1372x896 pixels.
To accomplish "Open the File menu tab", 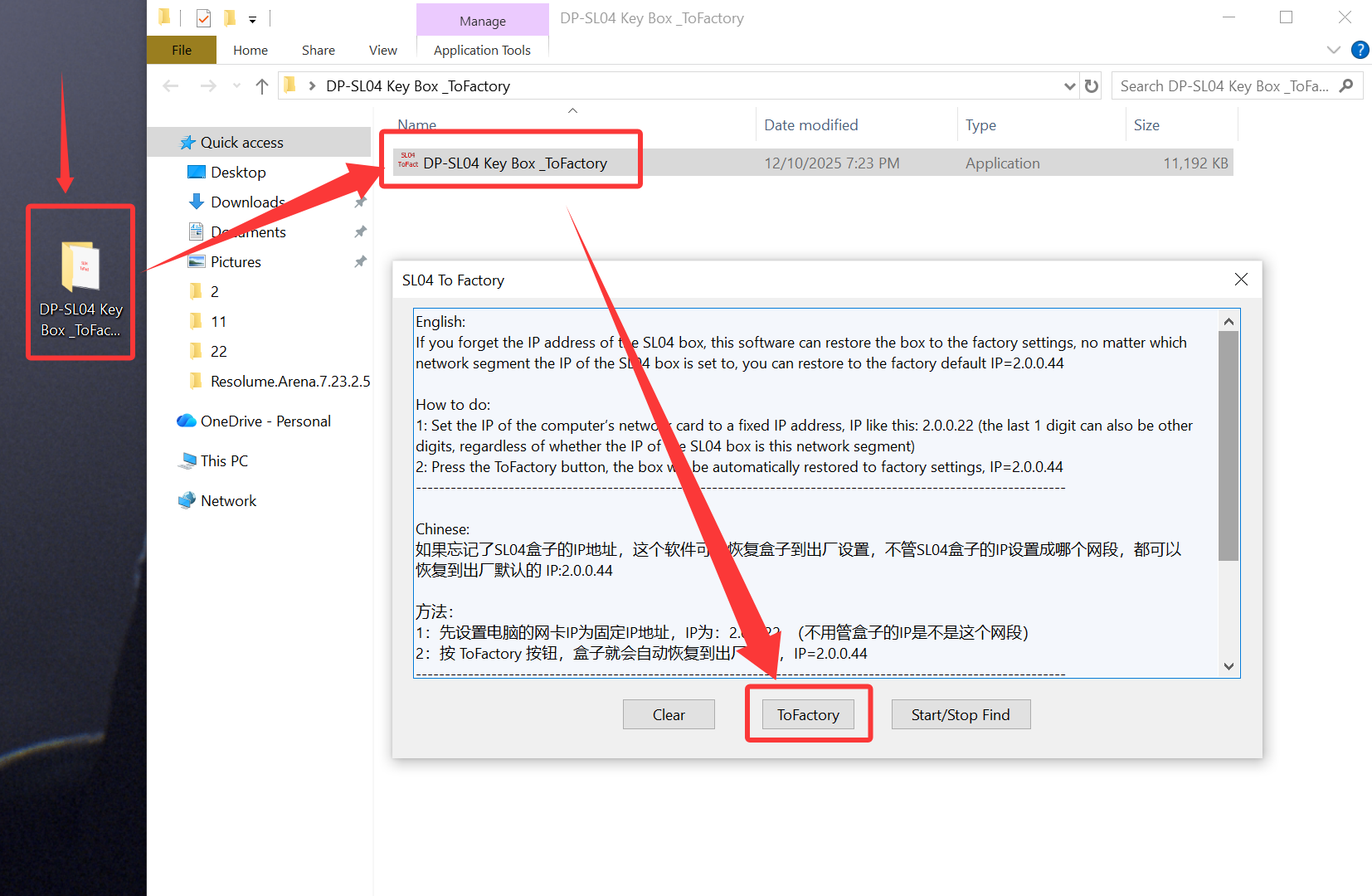I will [182, 50].
